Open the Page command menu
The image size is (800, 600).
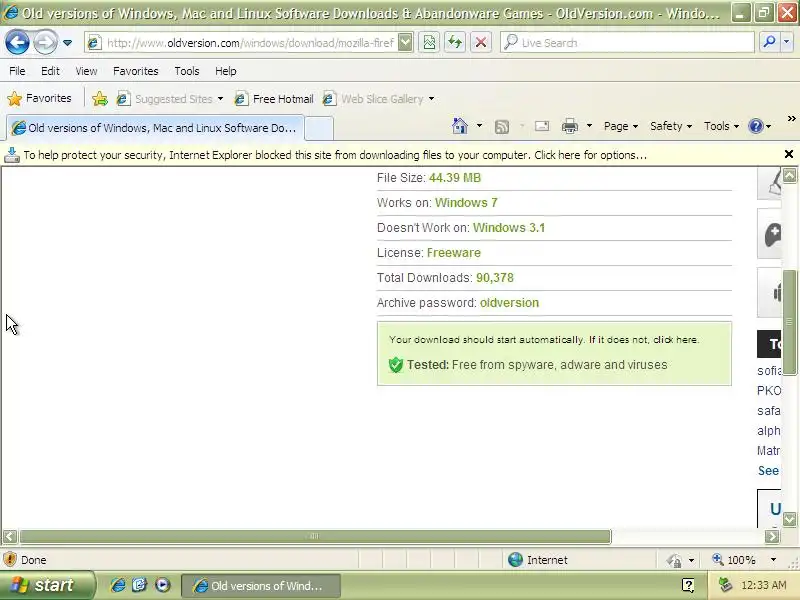coord(621,126)
